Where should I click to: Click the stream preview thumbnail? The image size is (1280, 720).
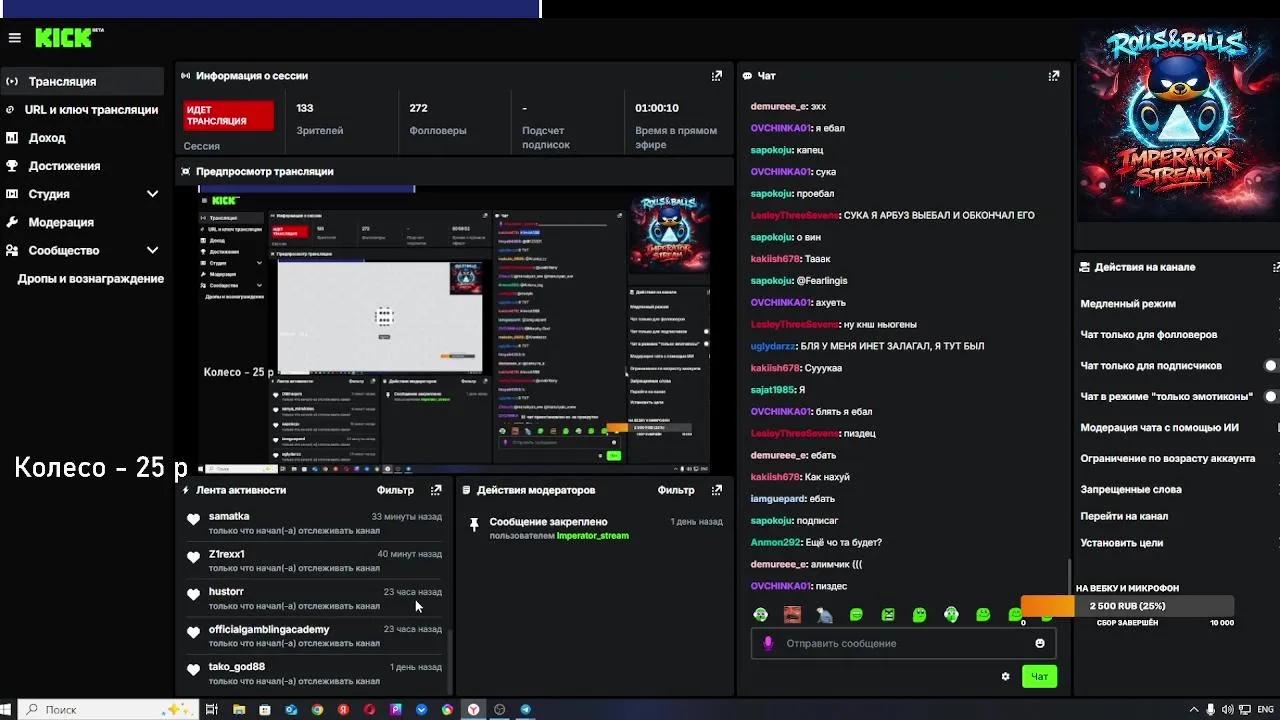[x=453, y=329]
